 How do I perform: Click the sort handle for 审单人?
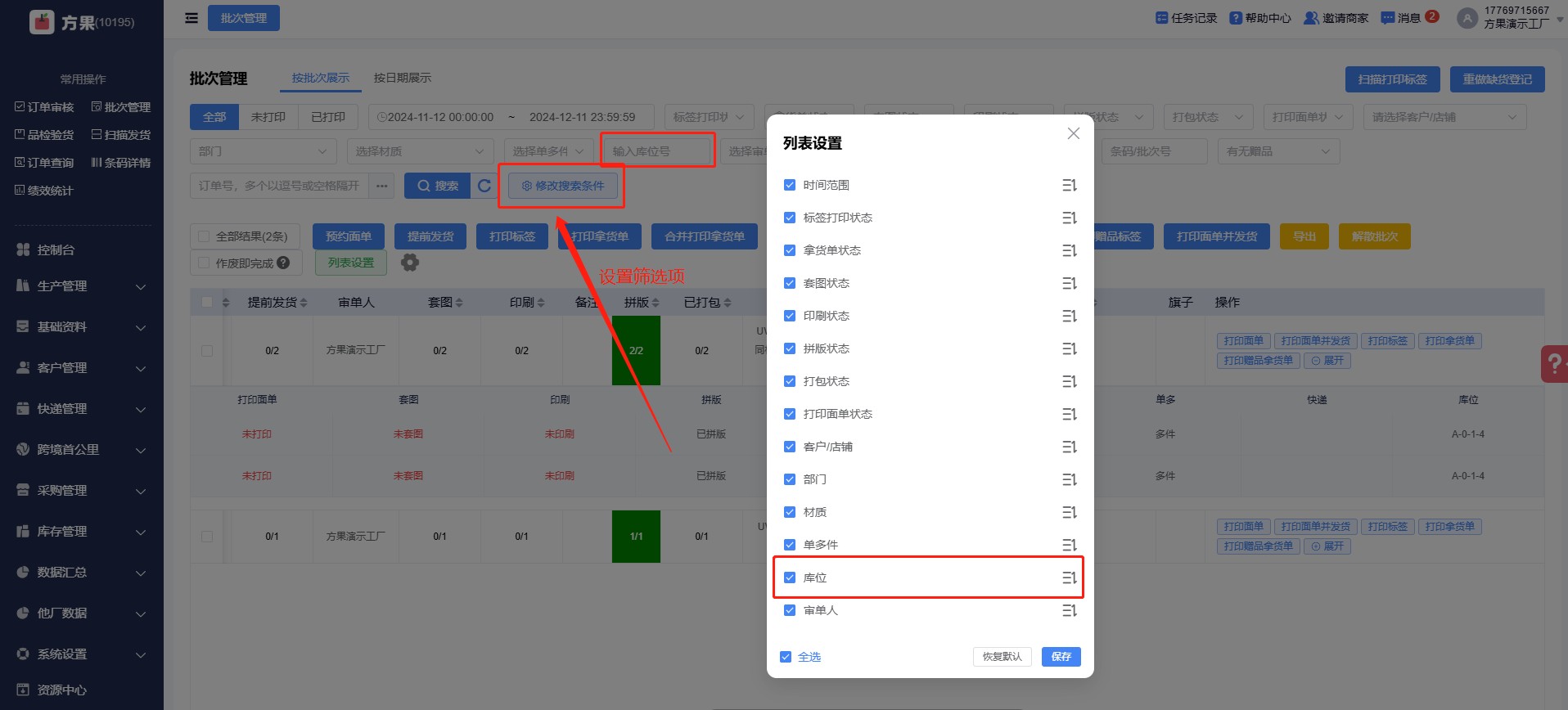coord(1069,610)
